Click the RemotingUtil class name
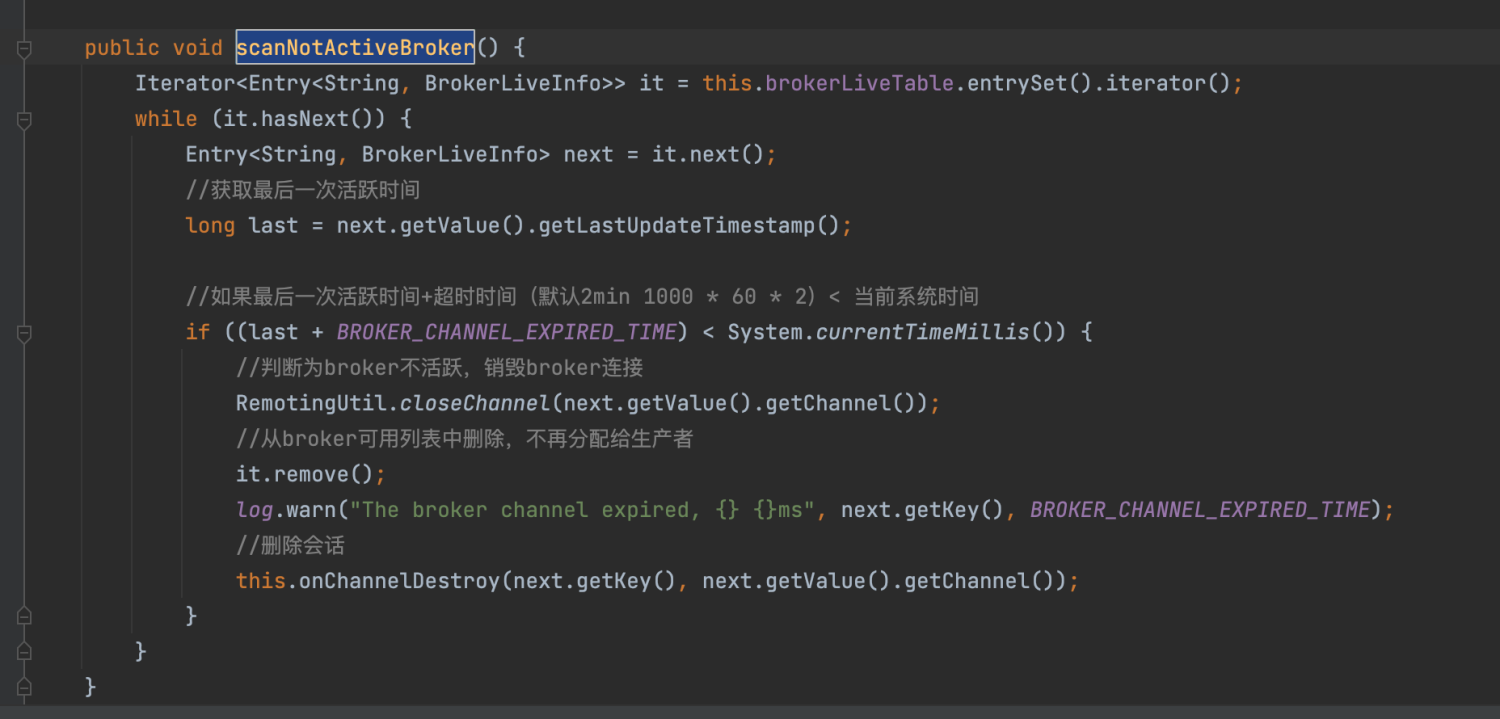The height and width of the screenshot is (719, 1500). click(x=311, y=403)
